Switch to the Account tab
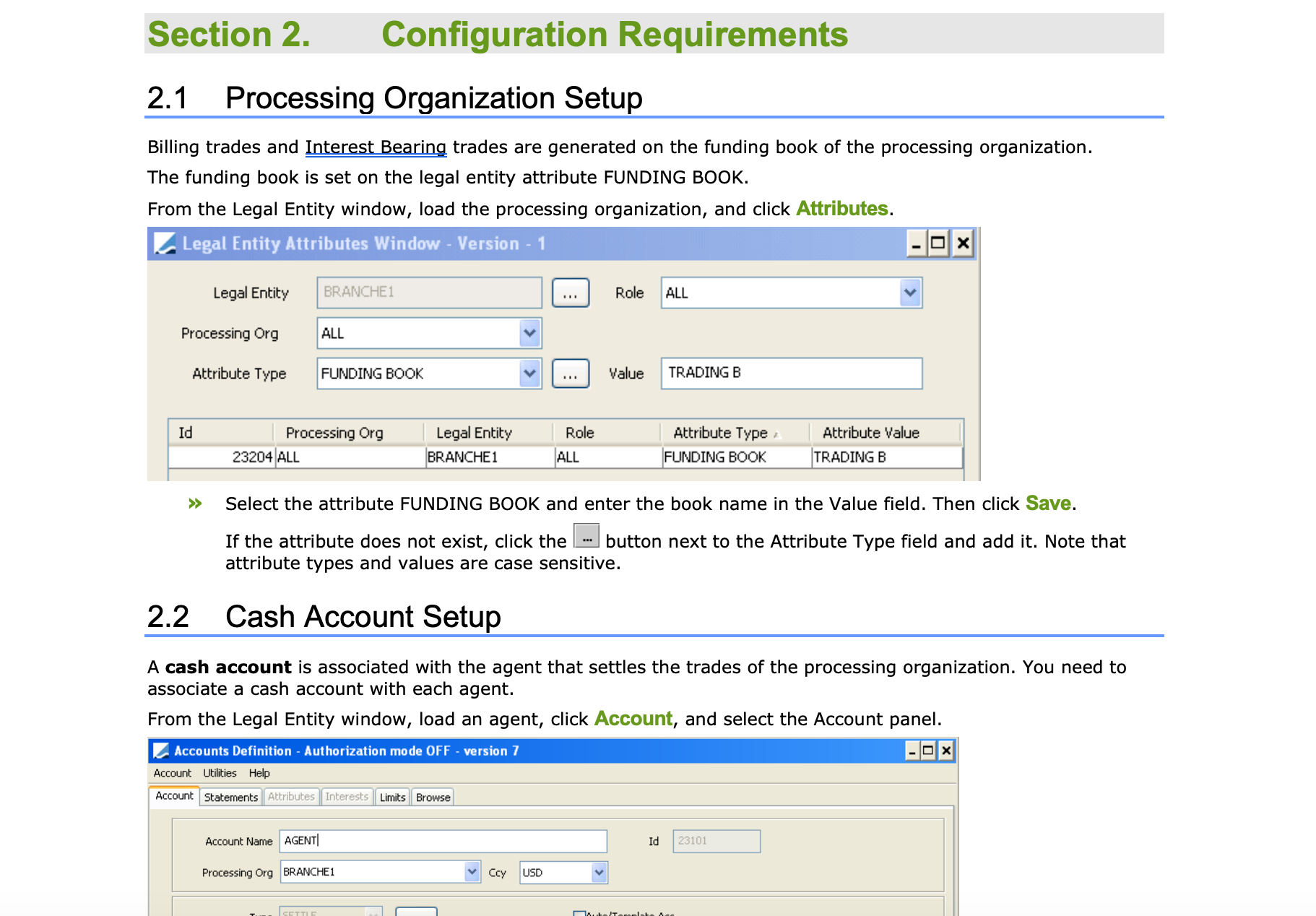Screen dimensions: 1316x916 tap(175, 796)
